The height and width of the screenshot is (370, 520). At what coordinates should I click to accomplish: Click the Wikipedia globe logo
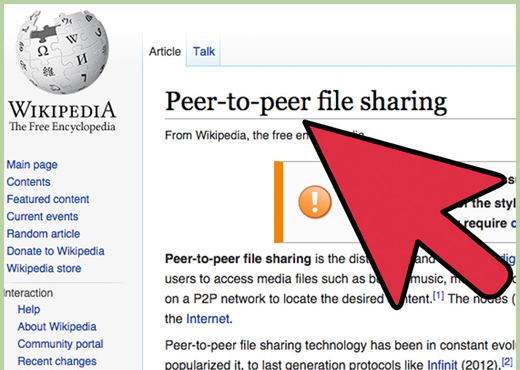[x=62, y=52]
